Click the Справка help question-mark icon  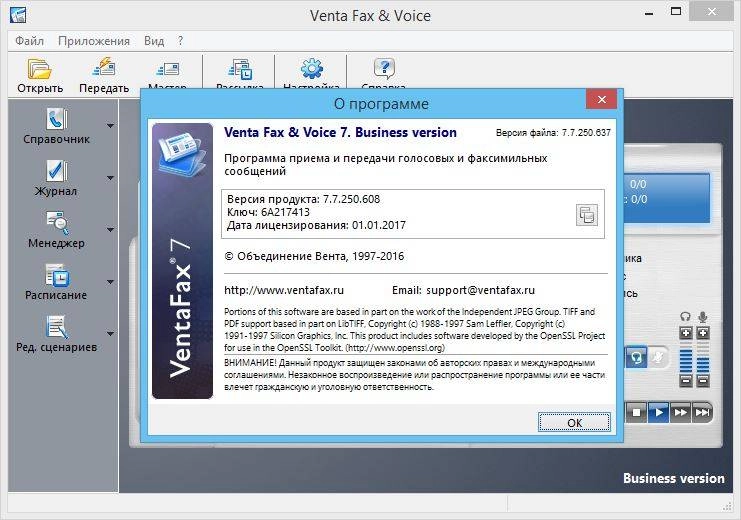(x=384, y=69)
